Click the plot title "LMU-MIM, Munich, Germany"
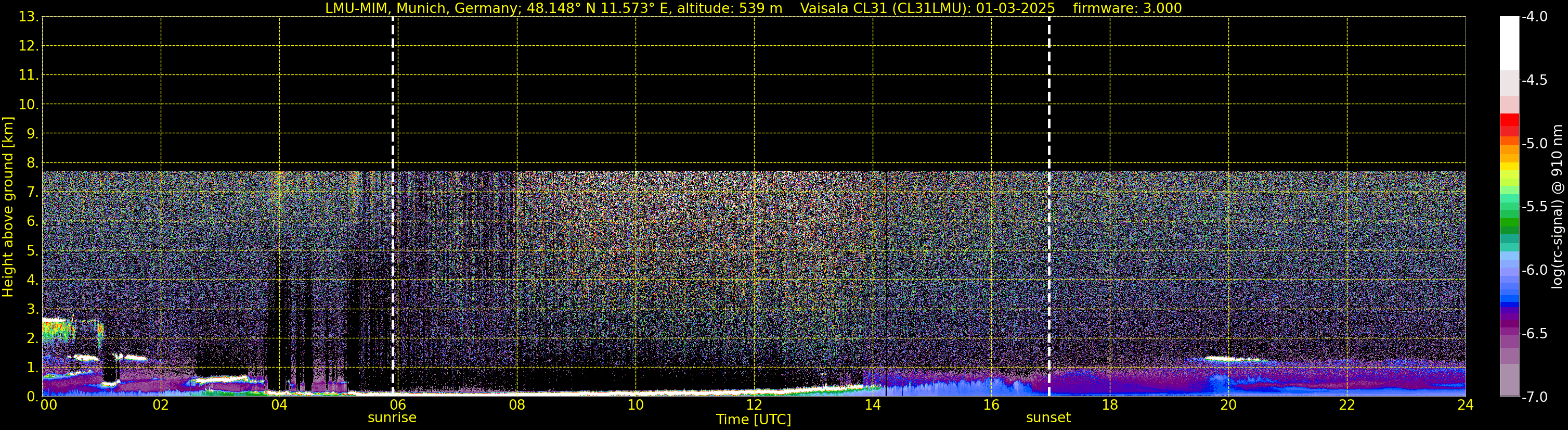Image resolution: width=1568 pixels, height=430 pixels. pyautogui.click(x=421, y=8)
